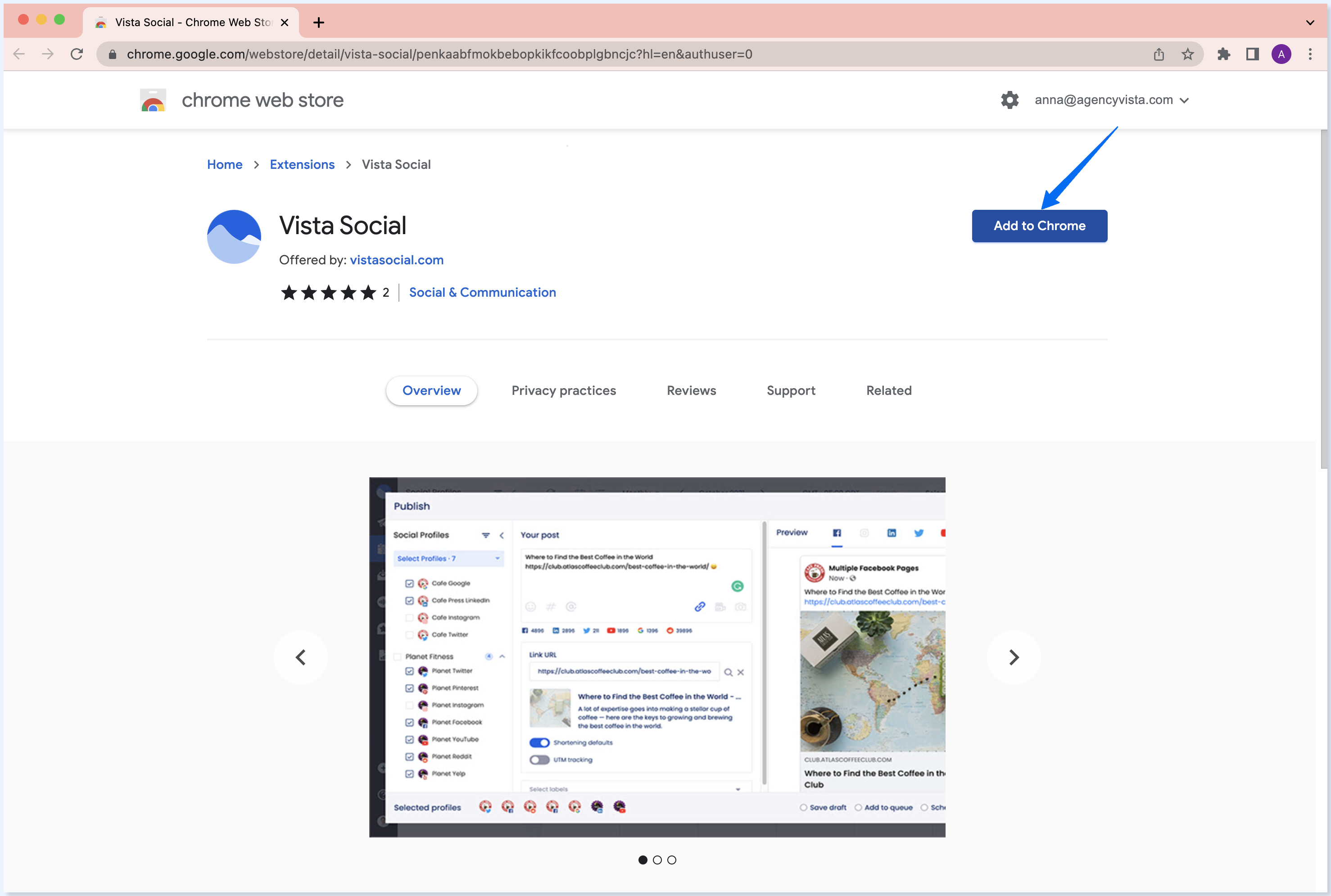Open the vistasocial.com link
Screen dimensions: 1331x896
pos(396,260)
